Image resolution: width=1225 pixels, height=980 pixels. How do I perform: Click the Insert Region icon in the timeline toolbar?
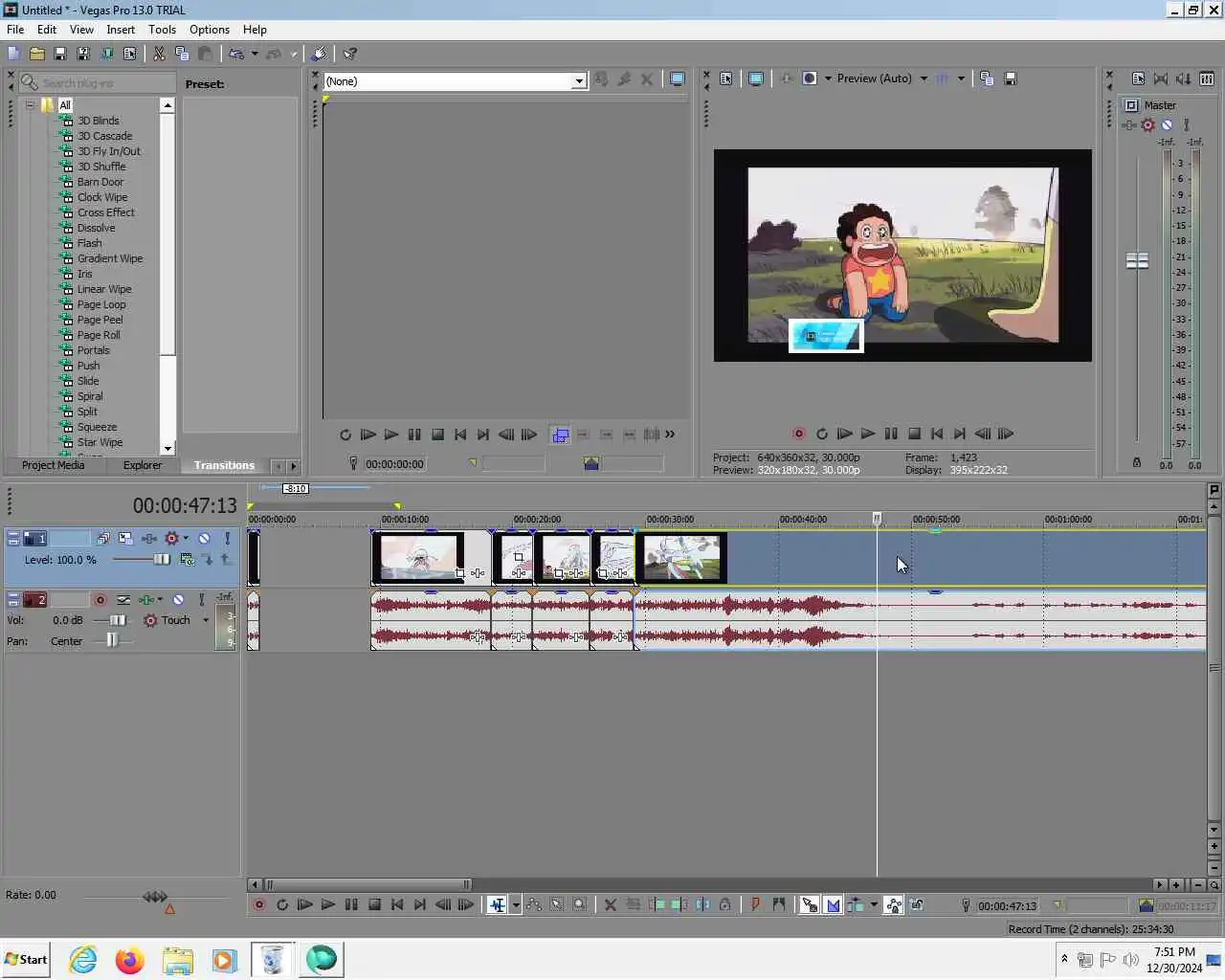(778, 904)
